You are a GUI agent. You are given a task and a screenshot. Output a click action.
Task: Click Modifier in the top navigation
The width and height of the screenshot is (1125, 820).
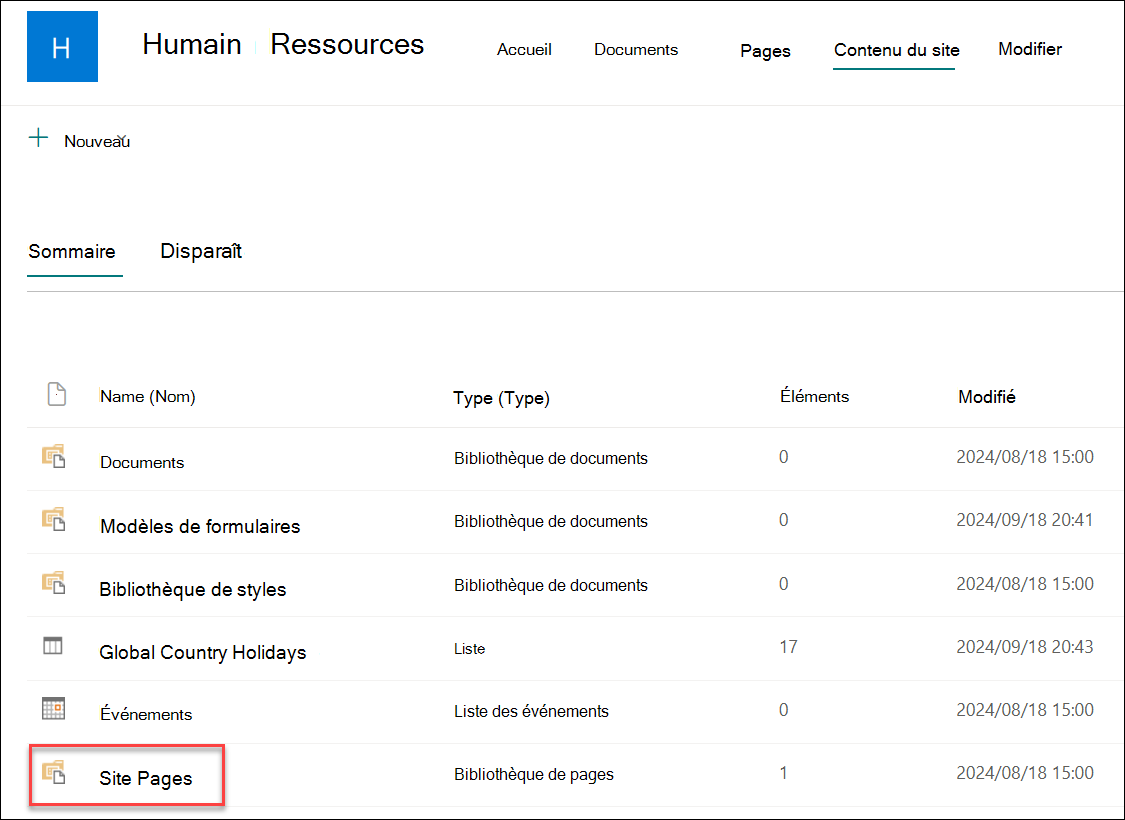click(x=1030, y=49)
